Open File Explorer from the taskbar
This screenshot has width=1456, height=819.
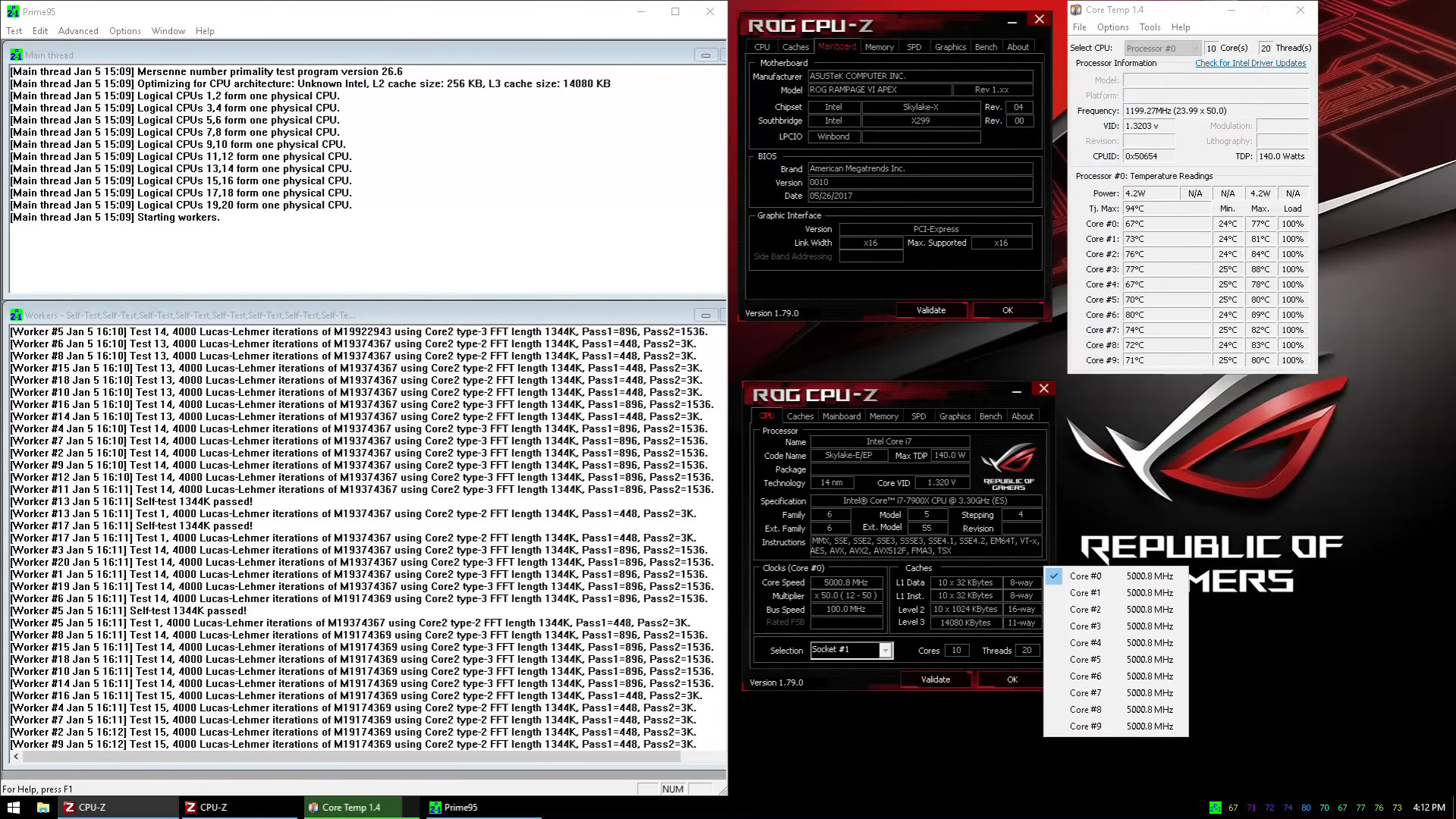click(x=43, y=808)
